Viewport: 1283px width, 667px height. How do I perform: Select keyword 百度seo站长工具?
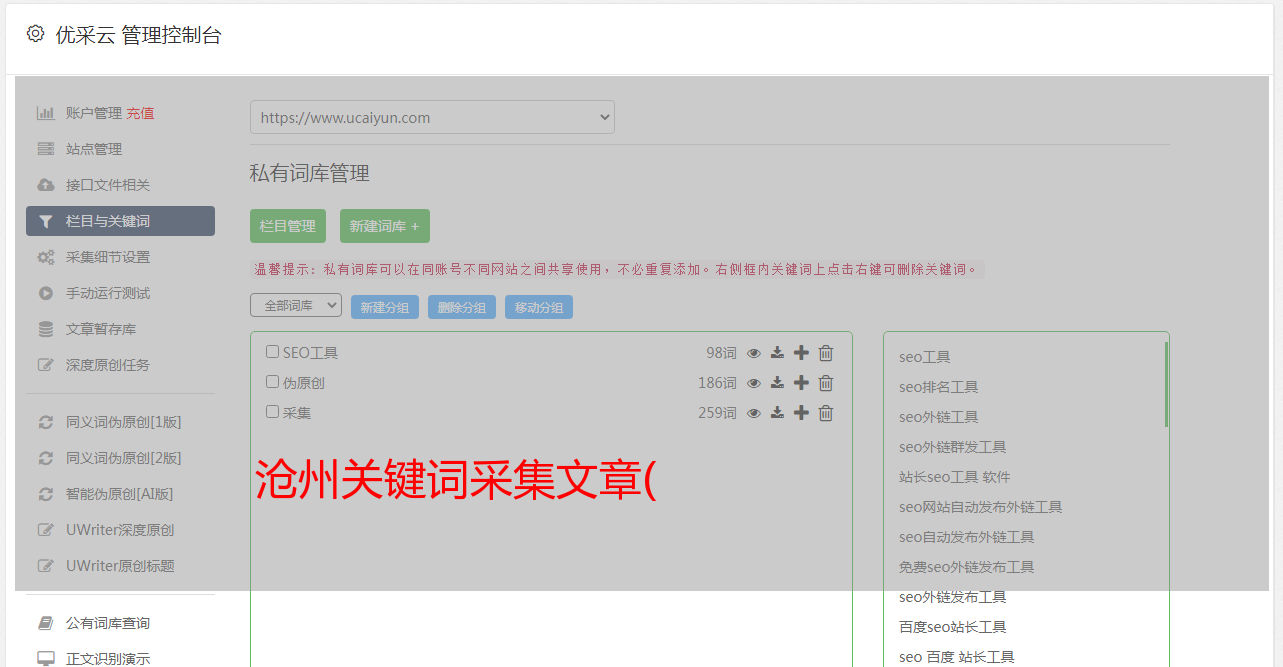tap(952, 627)
